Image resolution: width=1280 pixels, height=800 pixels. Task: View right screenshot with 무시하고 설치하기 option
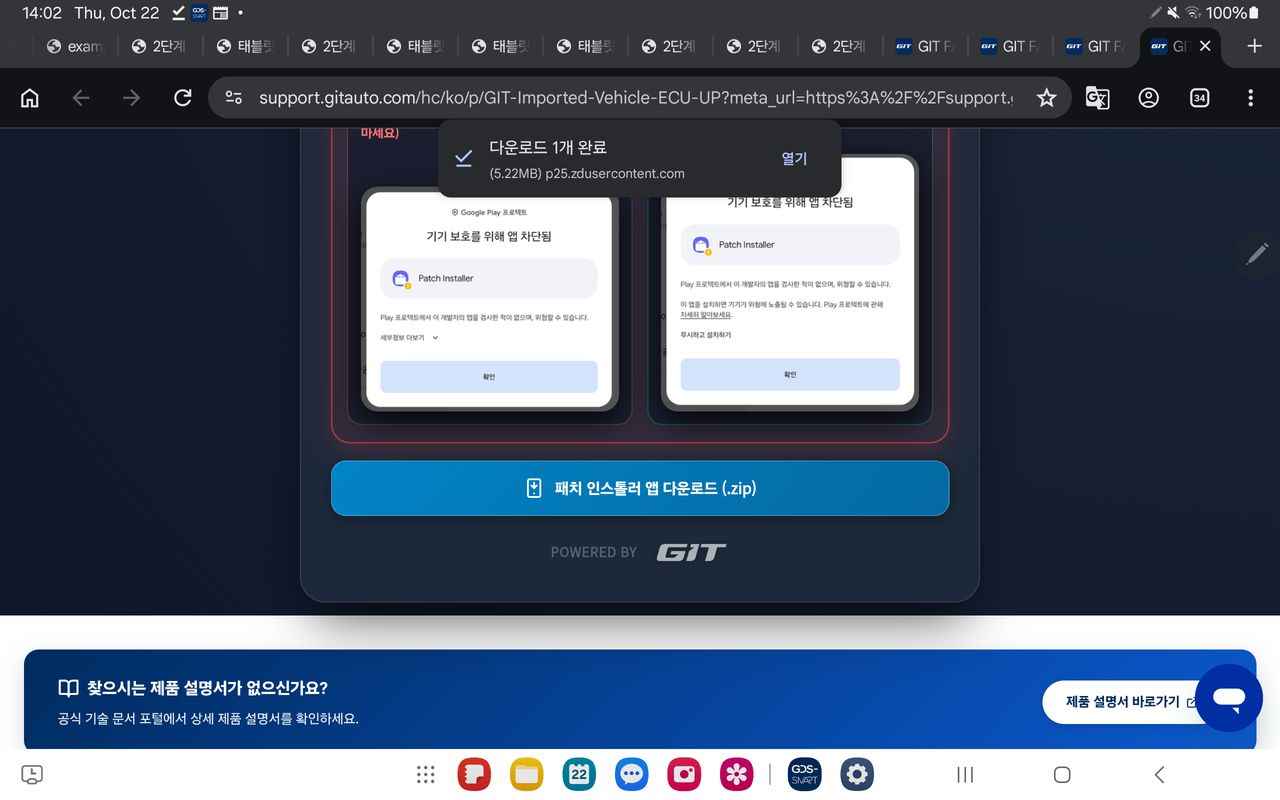790,284
